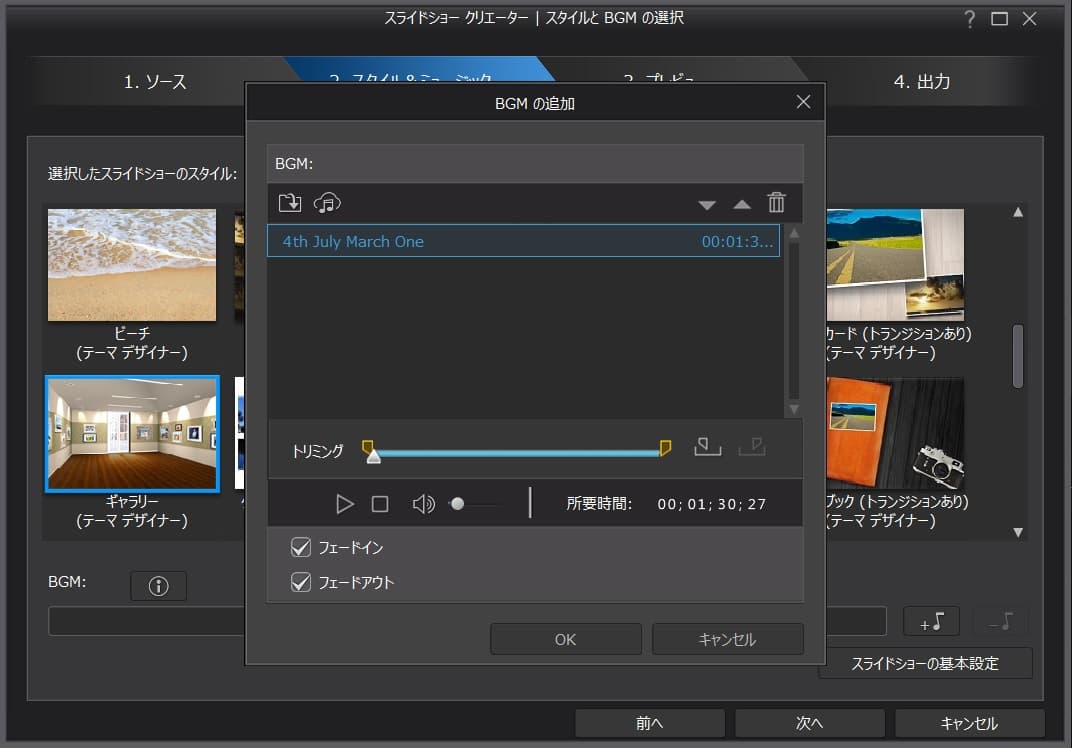This screenshot has width=1072, height=748.
Task: Click the import music file icon
Action: 289,203
